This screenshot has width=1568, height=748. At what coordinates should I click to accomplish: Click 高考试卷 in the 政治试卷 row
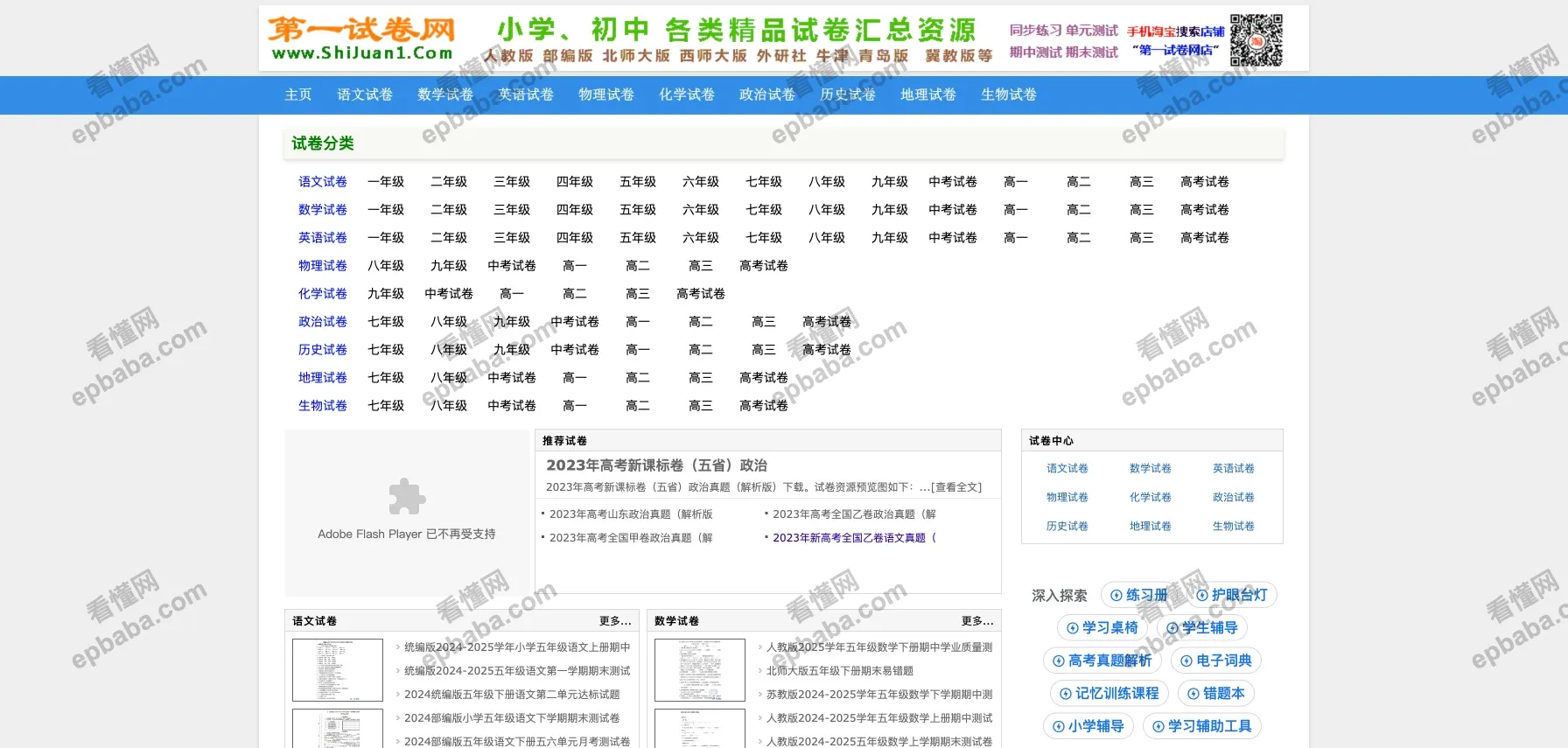tap(827, 322)
